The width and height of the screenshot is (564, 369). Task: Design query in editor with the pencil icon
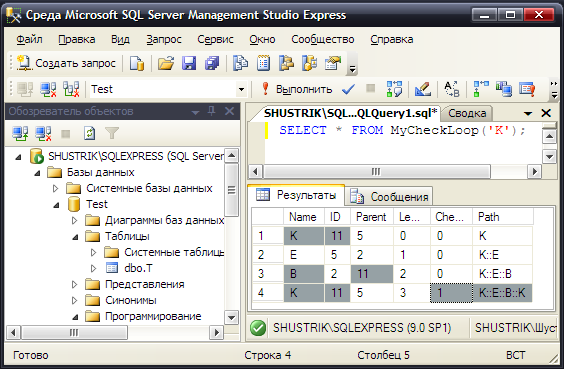[x=423, y=89]
